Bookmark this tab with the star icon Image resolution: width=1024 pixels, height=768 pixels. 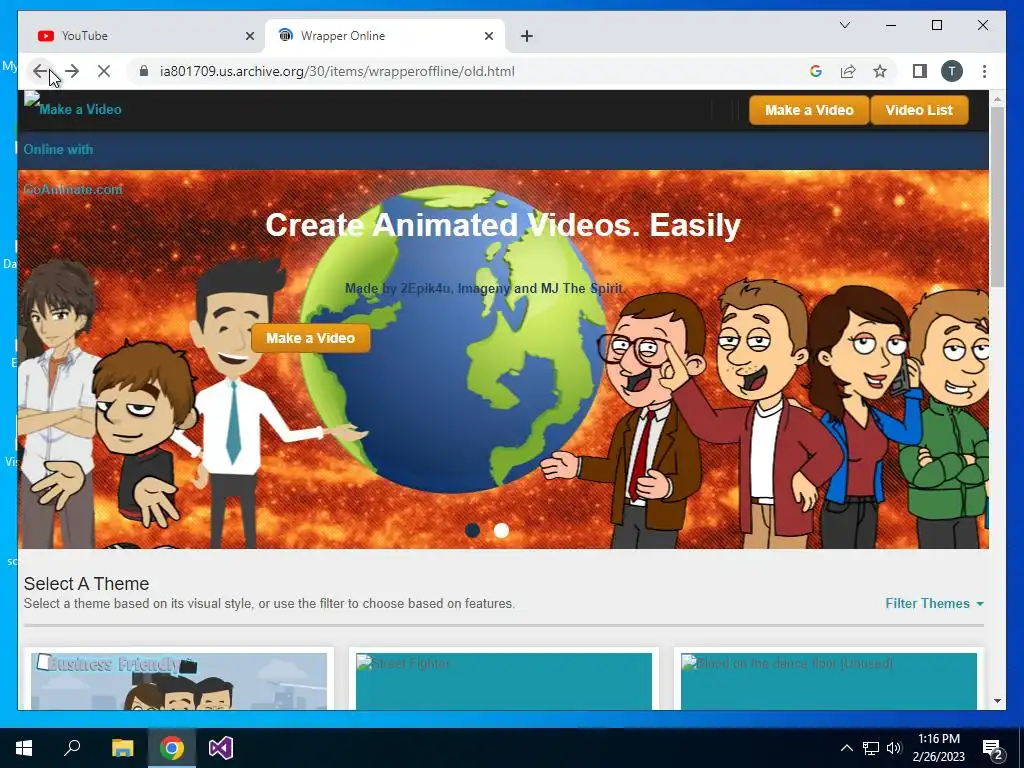880,71
